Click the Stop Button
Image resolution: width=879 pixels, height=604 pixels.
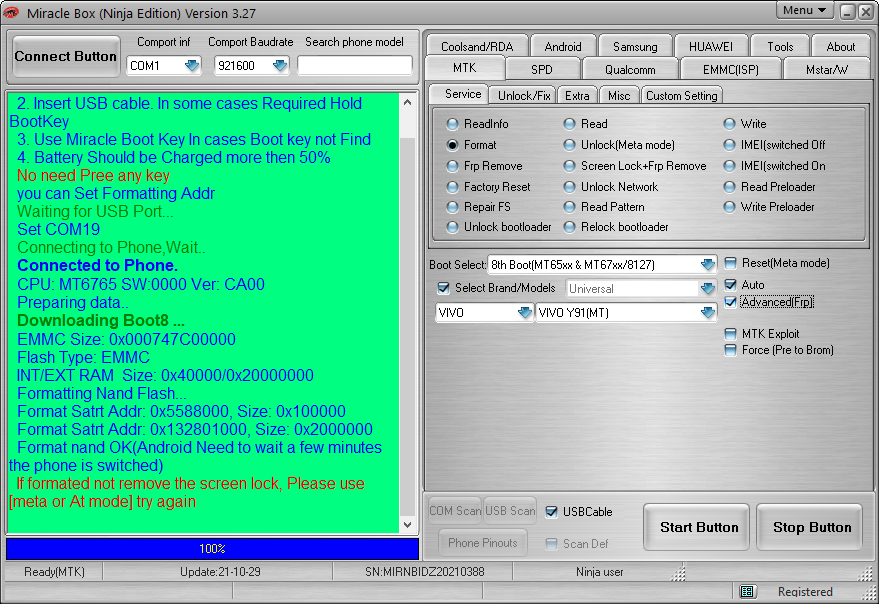click(x=811, y=527)
